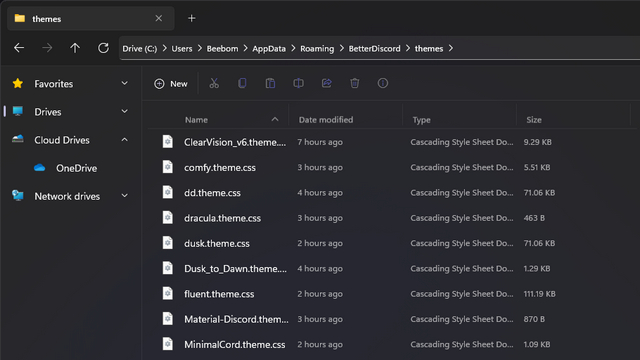Navigate back with the left arrow

click(19, 48)
